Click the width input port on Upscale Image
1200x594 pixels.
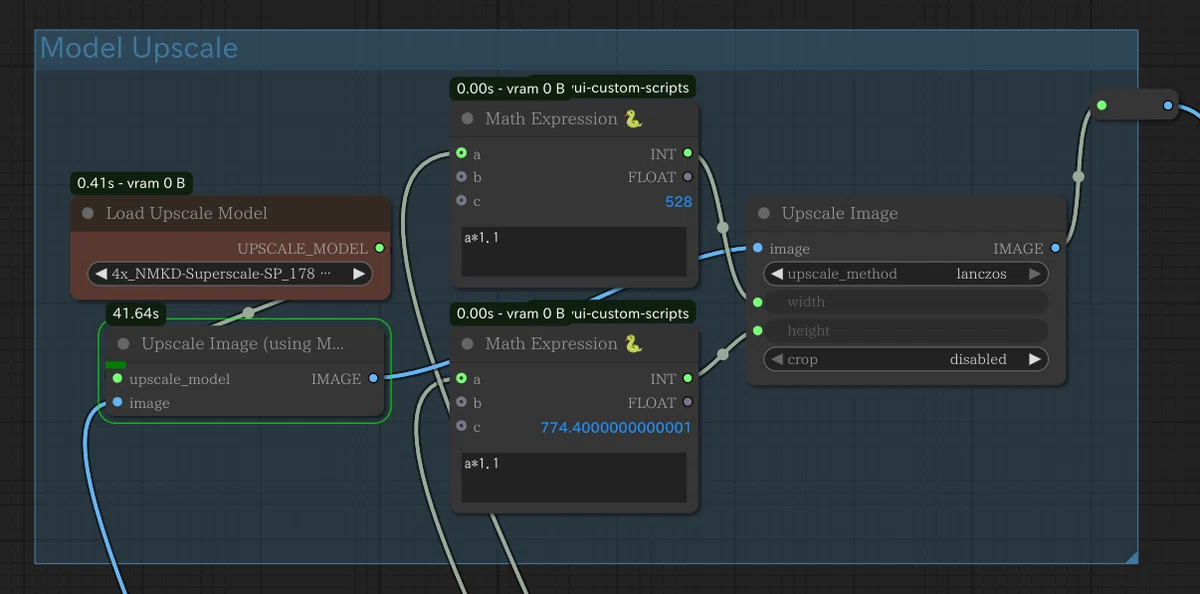click(757, 302)
